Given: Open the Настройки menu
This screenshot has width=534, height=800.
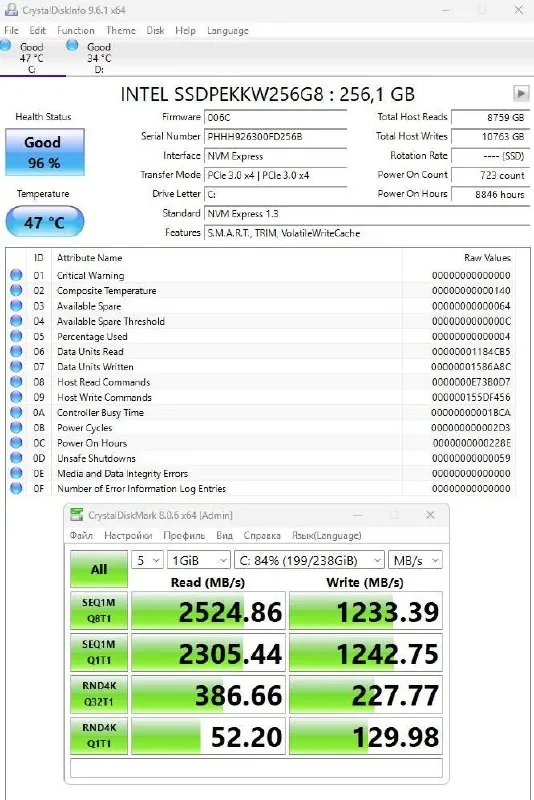Looking at the screenshot, I should coord(128,535).
